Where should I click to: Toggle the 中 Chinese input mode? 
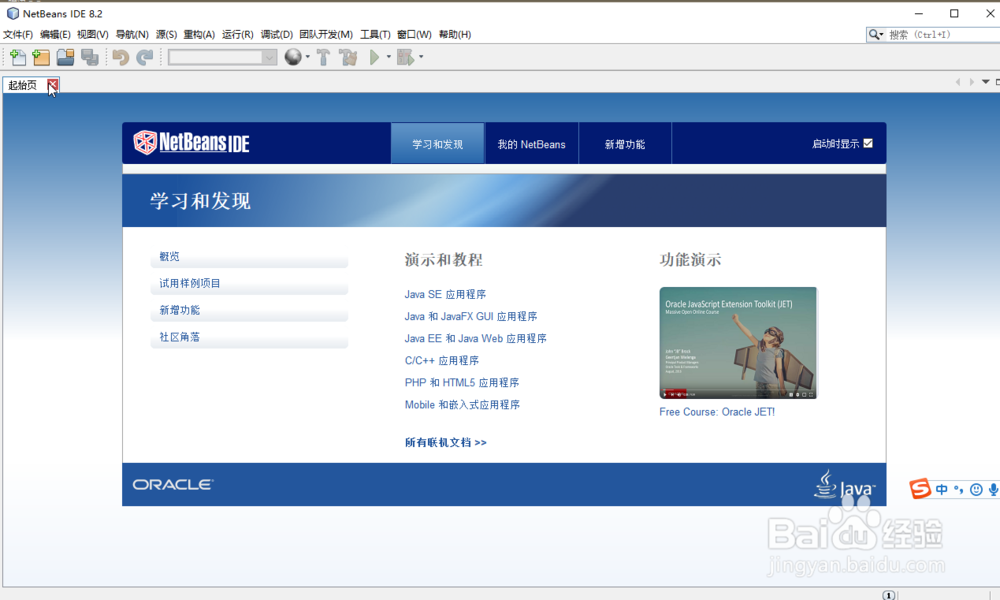click(942, 490)
